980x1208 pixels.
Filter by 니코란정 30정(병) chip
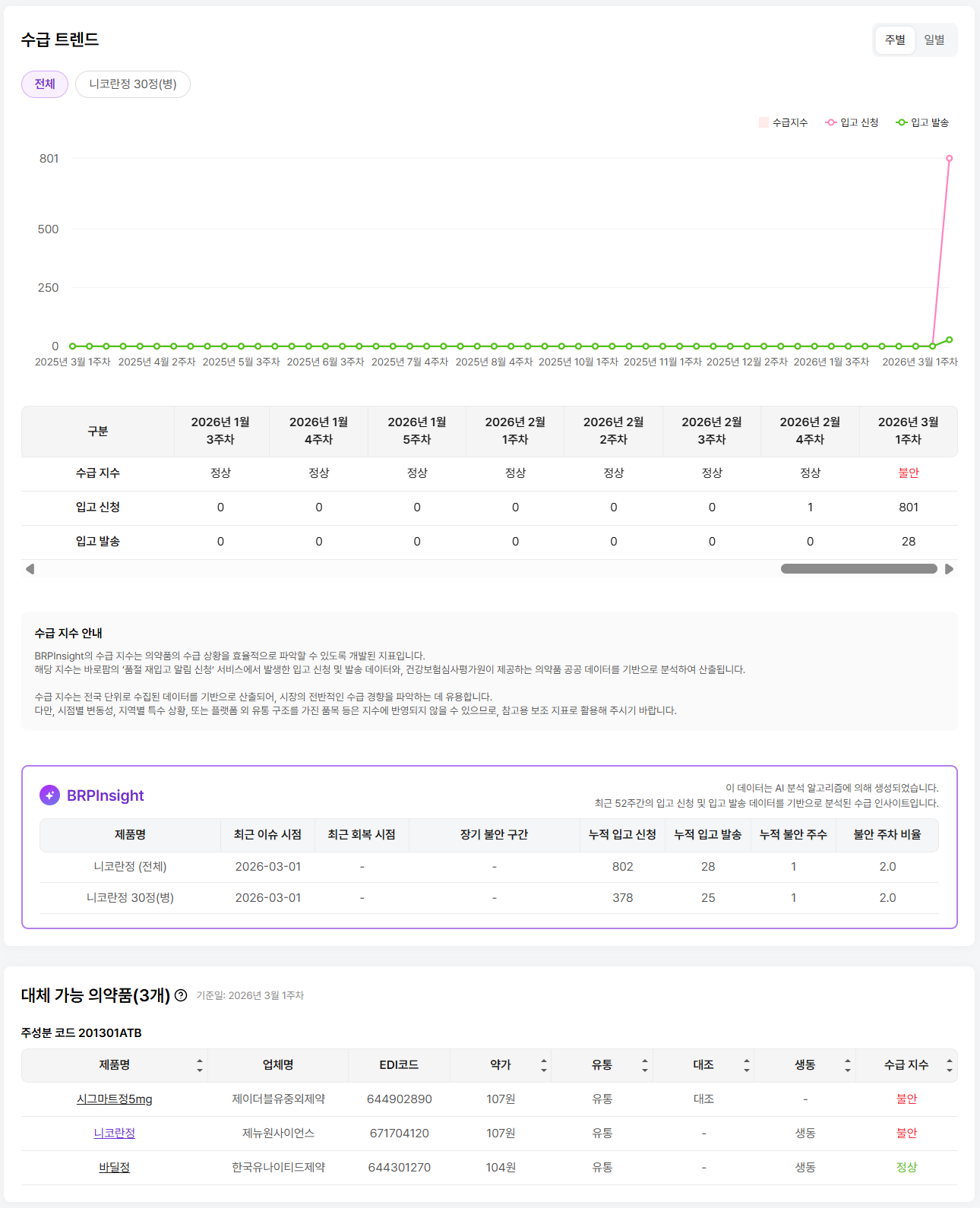[133, 84]
